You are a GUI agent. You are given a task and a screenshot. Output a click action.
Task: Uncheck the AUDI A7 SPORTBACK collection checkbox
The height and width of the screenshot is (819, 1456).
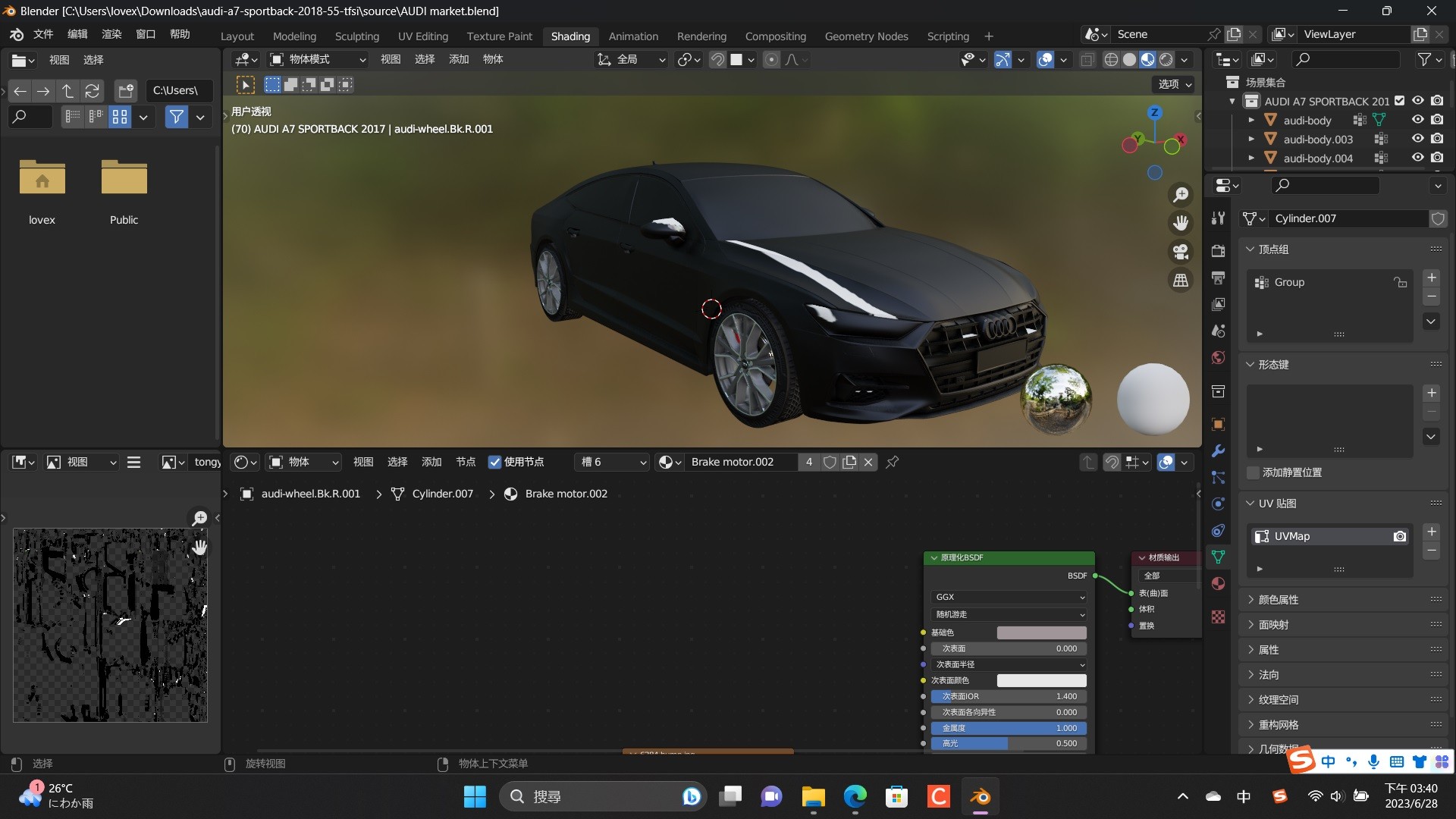click(1400, 101)
